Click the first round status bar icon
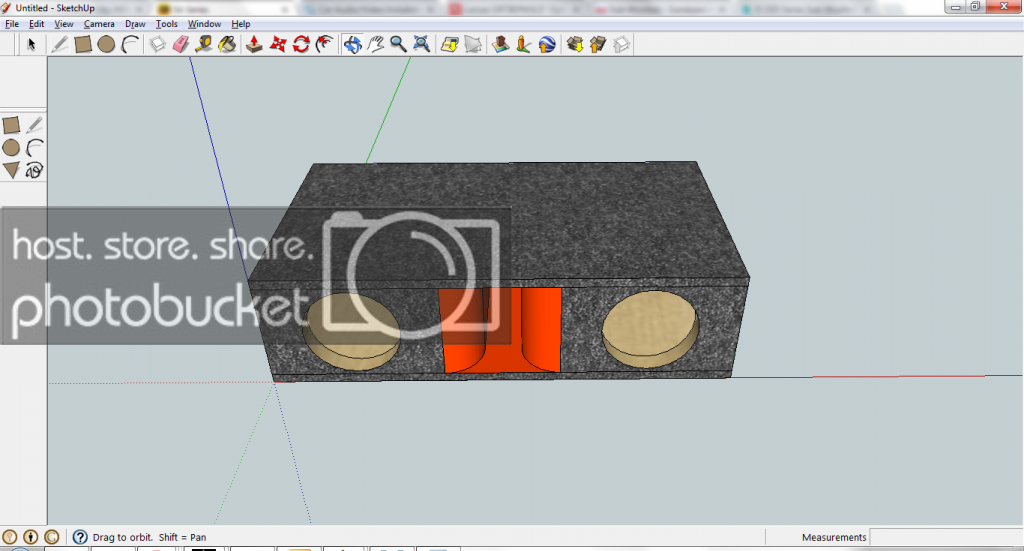 pyautogui.click(x=10, y=537)
